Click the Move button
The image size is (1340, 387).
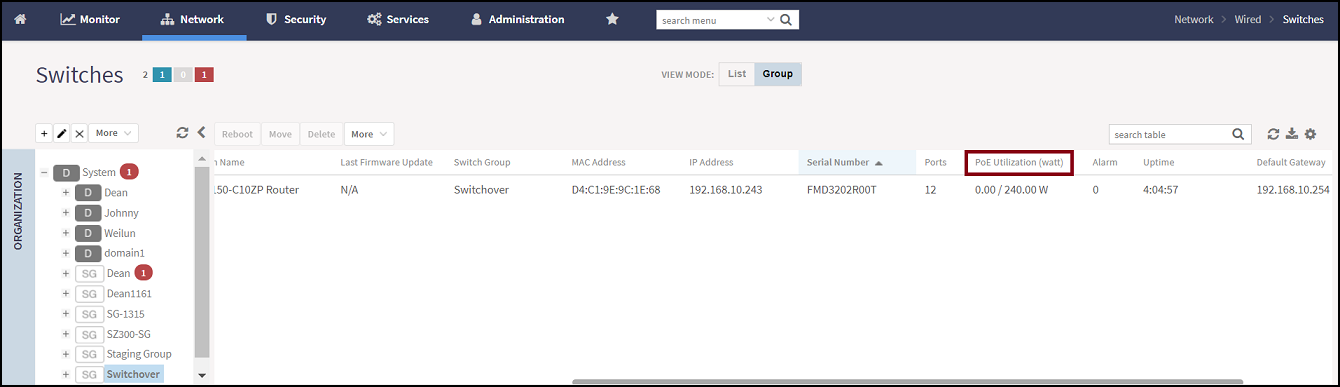(x=281, y=134)
